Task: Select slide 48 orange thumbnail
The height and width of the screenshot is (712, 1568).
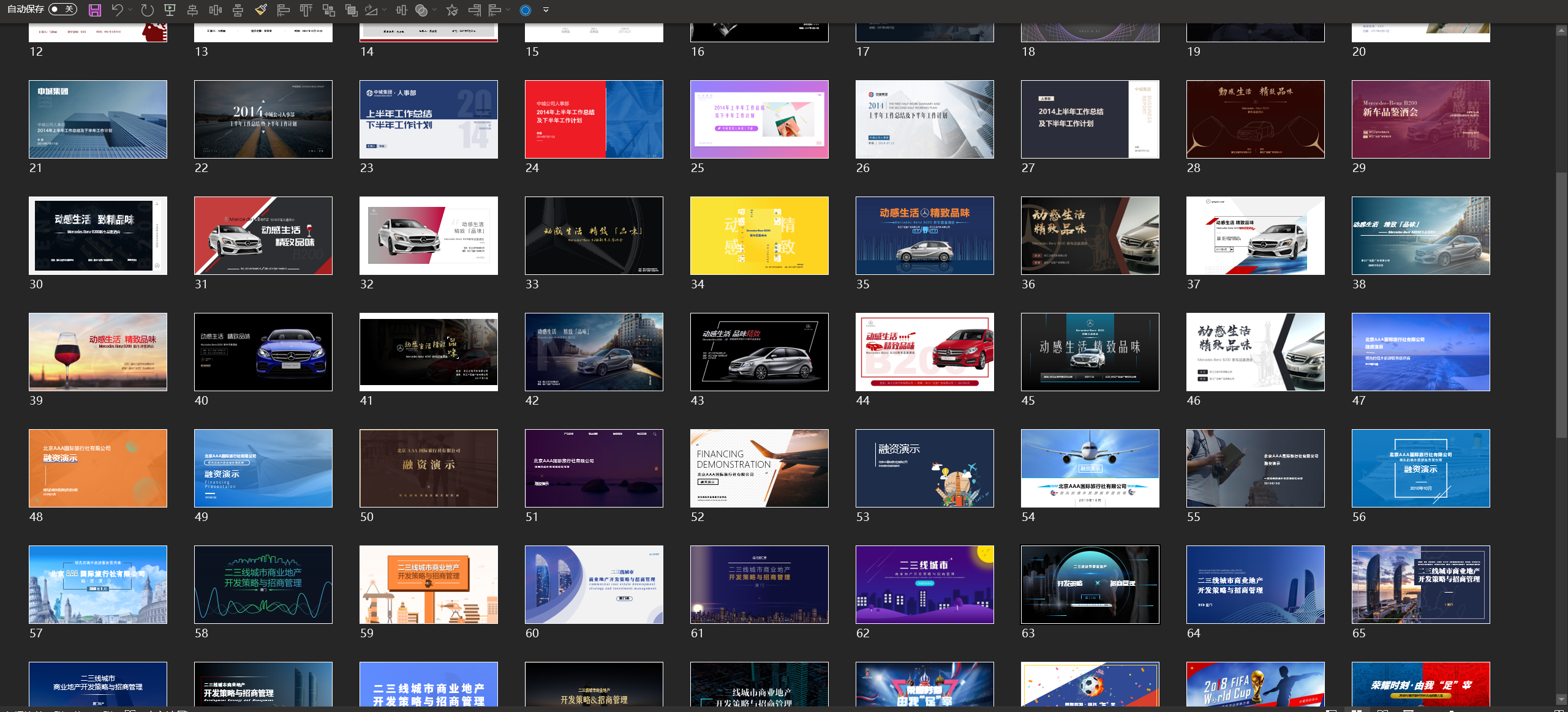Action: point(98,468)
